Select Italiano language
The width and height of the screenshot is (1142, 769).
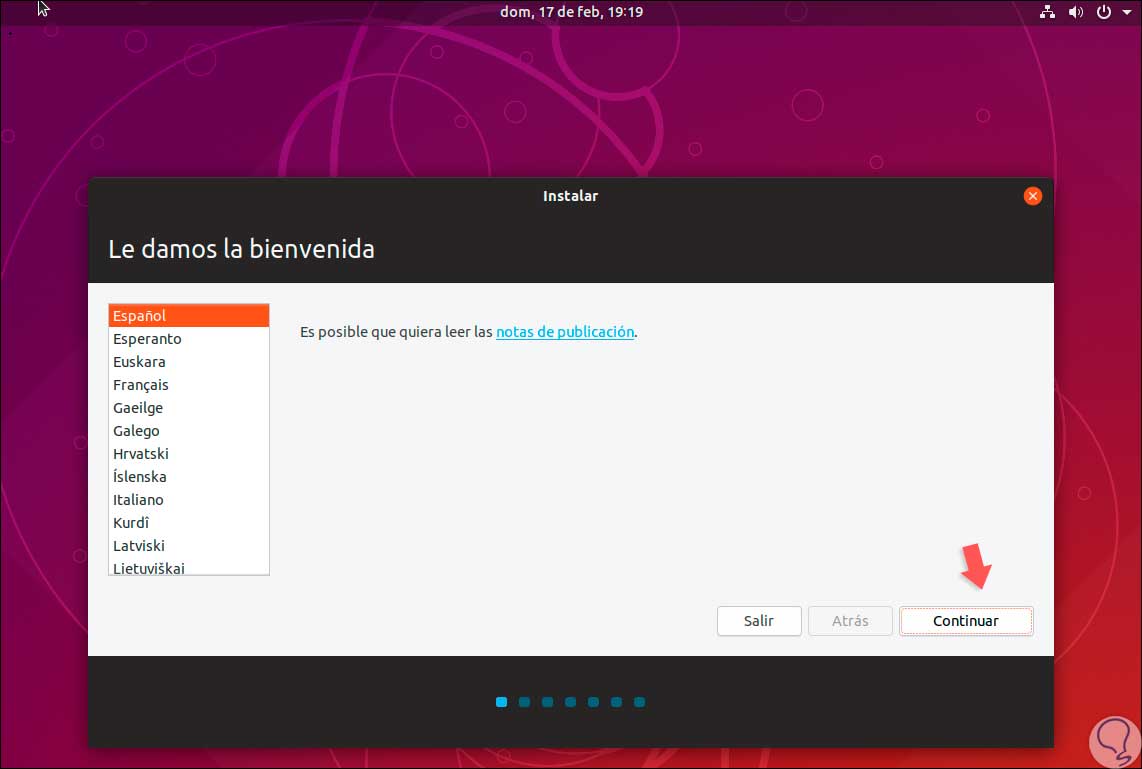click(189, 500)
